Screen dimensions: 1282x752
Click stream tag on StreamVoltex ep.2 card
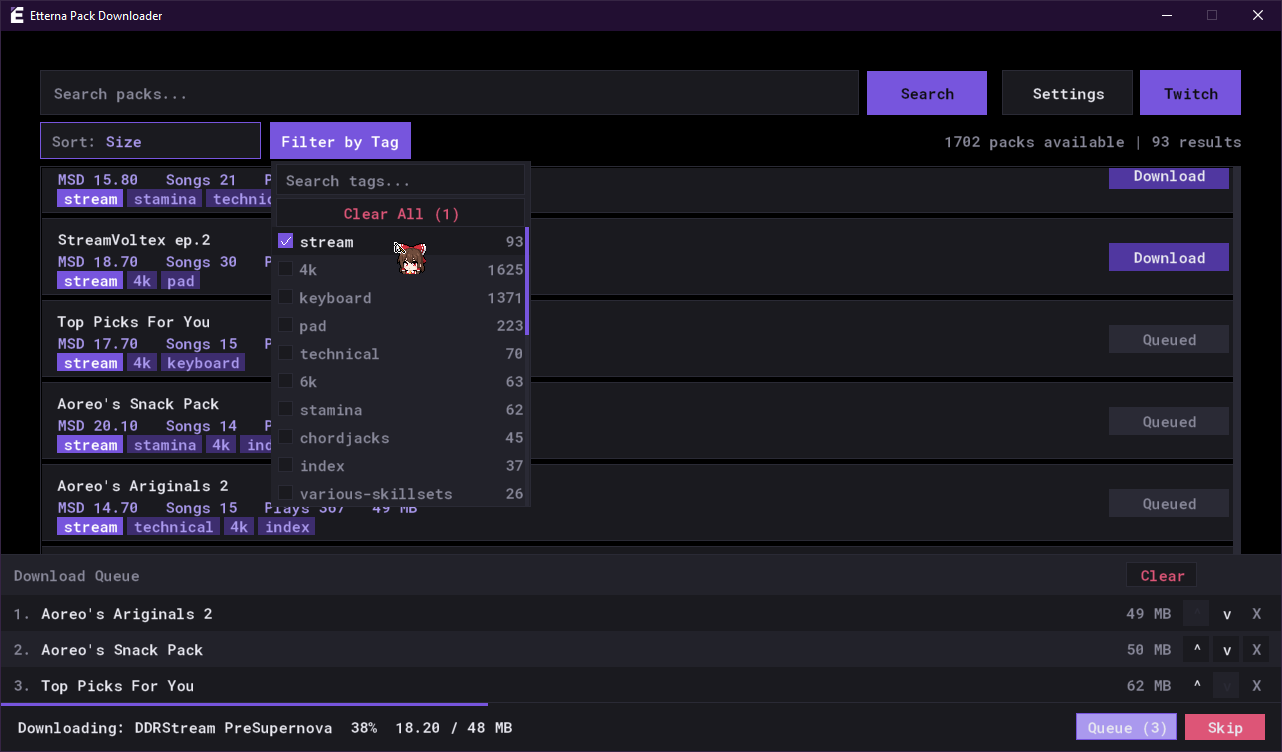pos(90,281)
